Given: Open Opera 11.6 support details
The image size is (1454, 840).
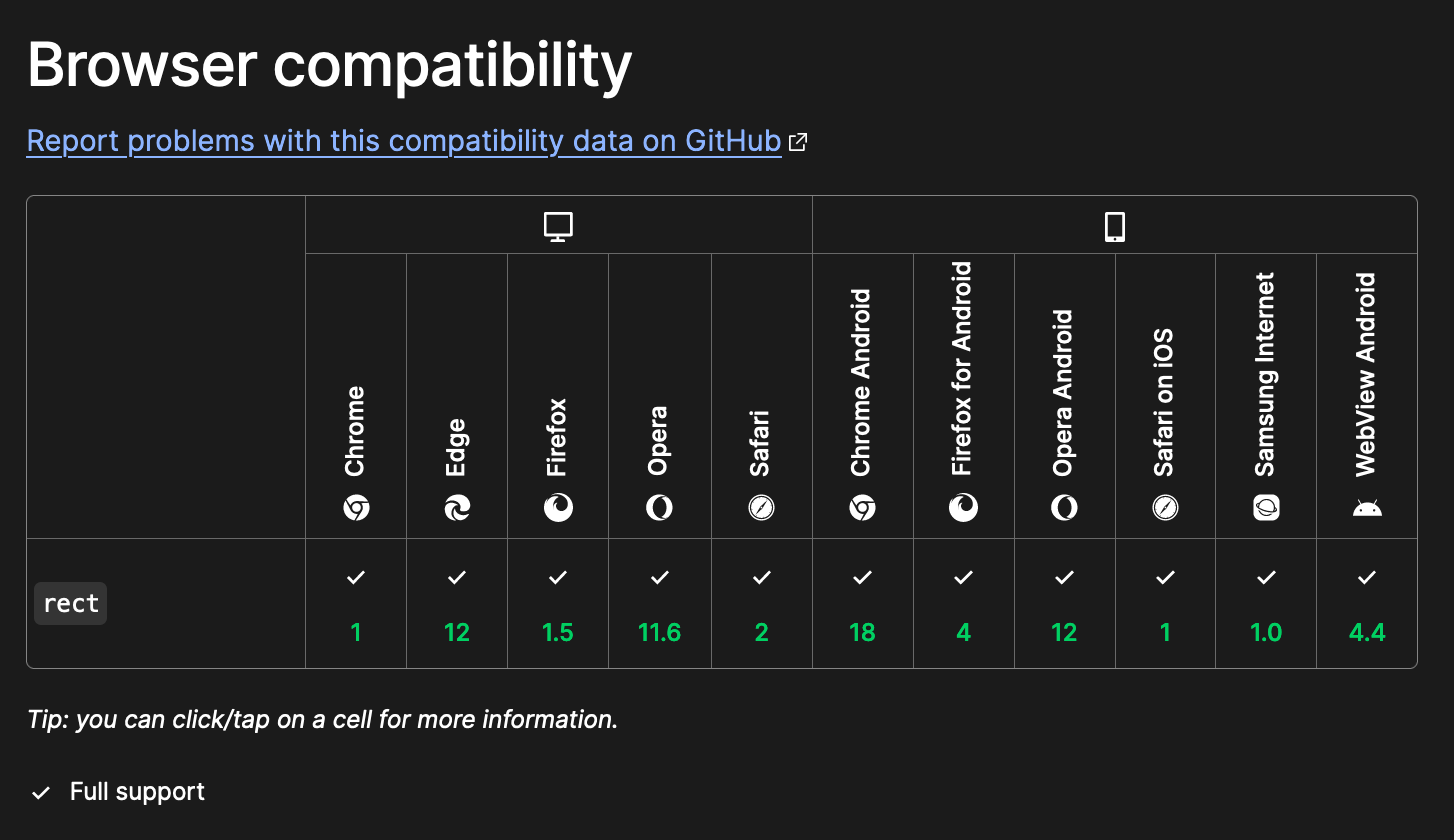Looking at the screenshot, I should [x=659, y=604].
